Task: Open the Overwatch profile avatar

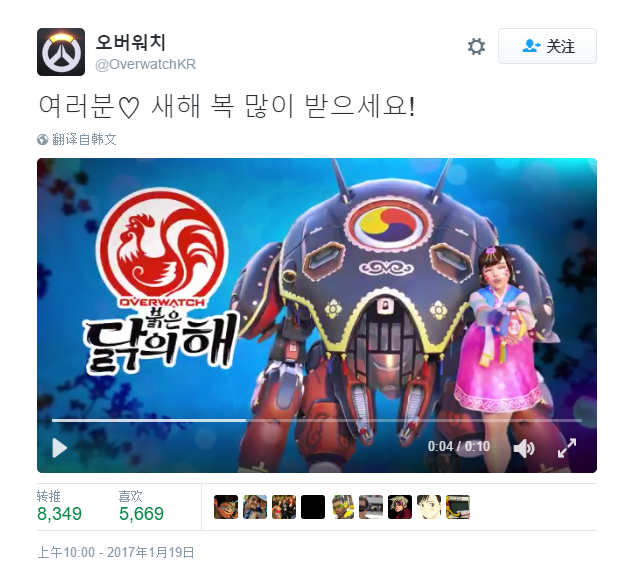Action: click(61, 52)
